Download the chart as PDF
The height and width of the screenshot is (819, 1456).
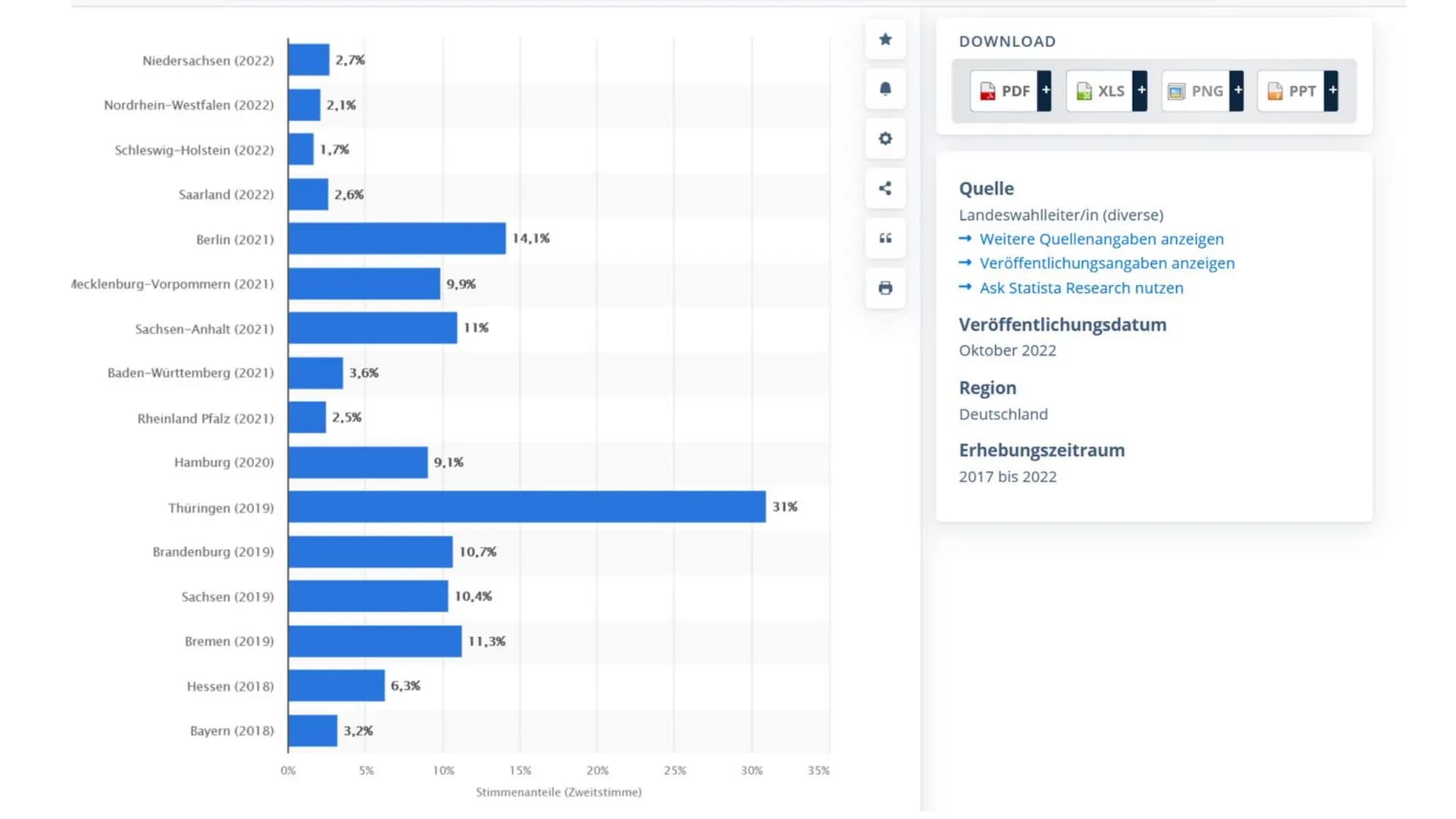1004,91
